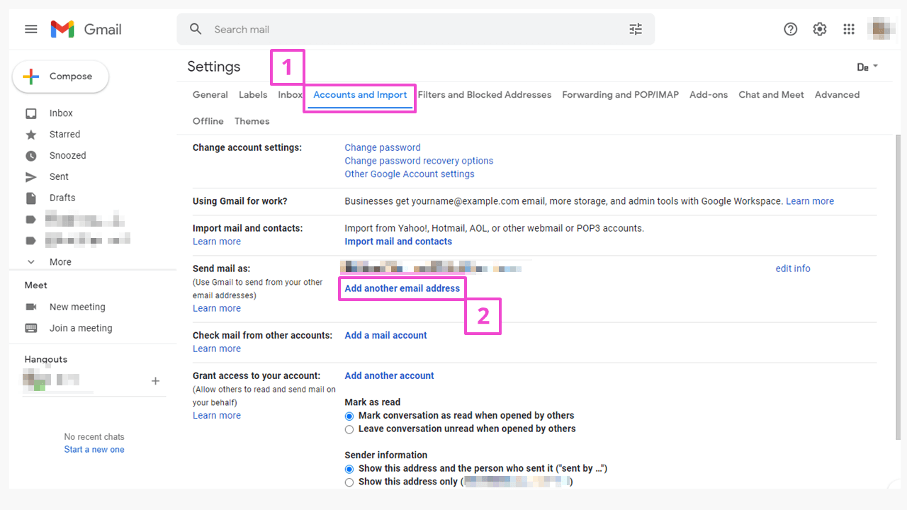Open the Settings gear icon
The width and height of the screenshot is (908, 510).
pyautogui.click(x=819, y=29)
